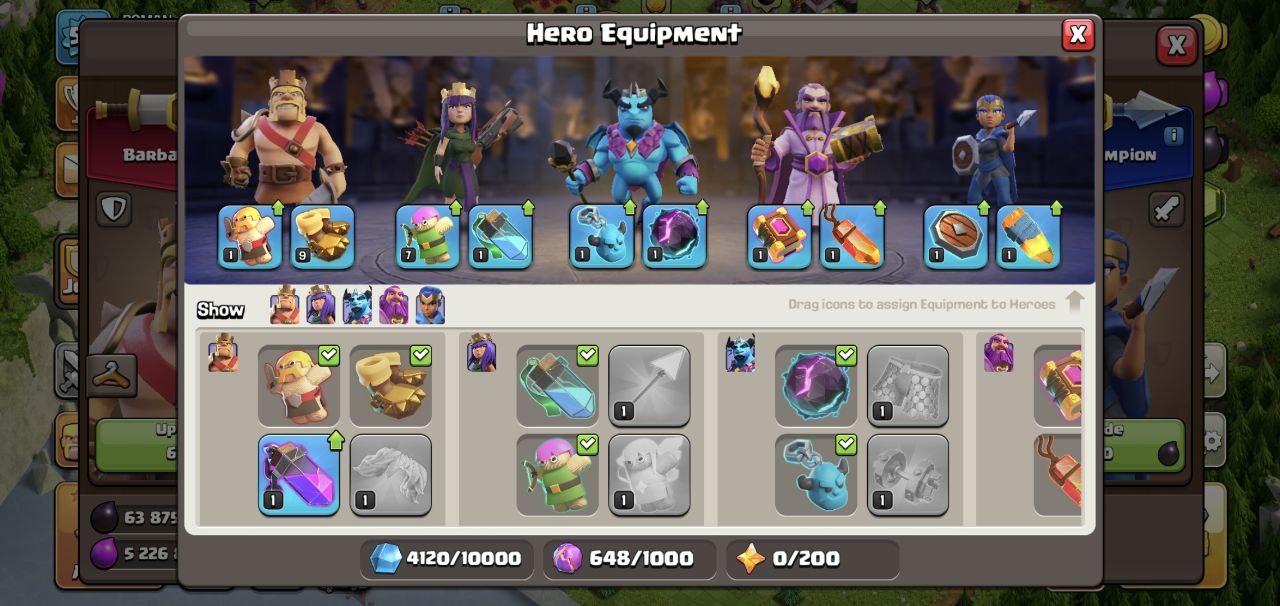The width and height of the screenshot is (1280, 606).
Task: Select the checked Earthquake Boots inventory item
Action: (391, 386)
